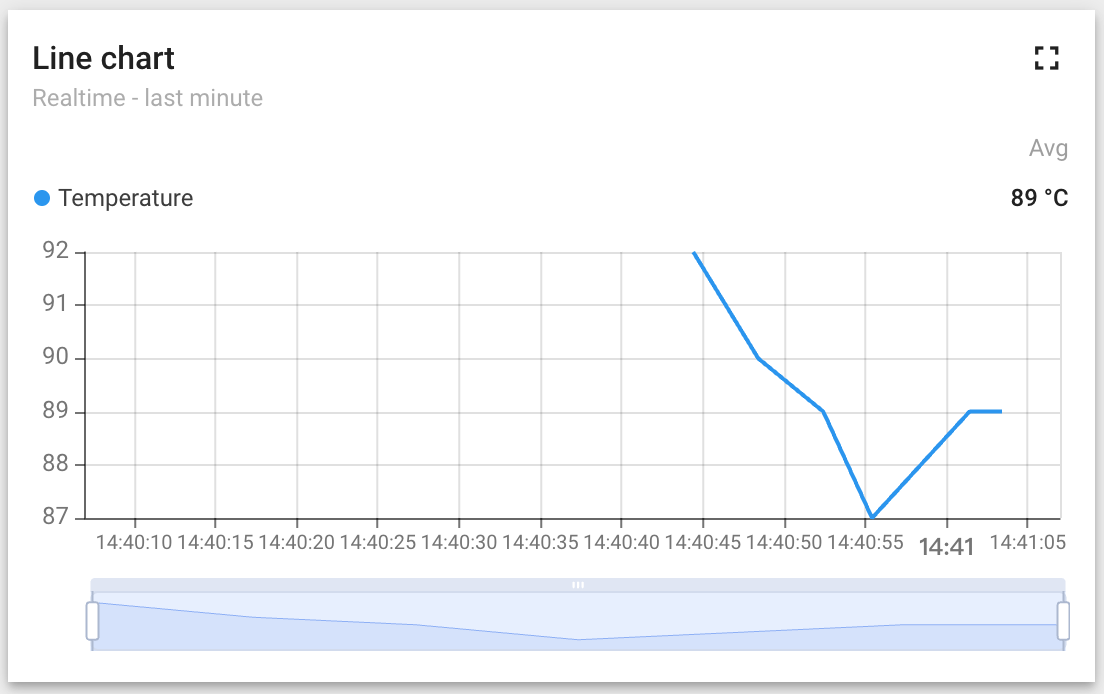Click the 87 label on the y-axis
Viewport: 1104px width, 694px height.
(56, 518)
